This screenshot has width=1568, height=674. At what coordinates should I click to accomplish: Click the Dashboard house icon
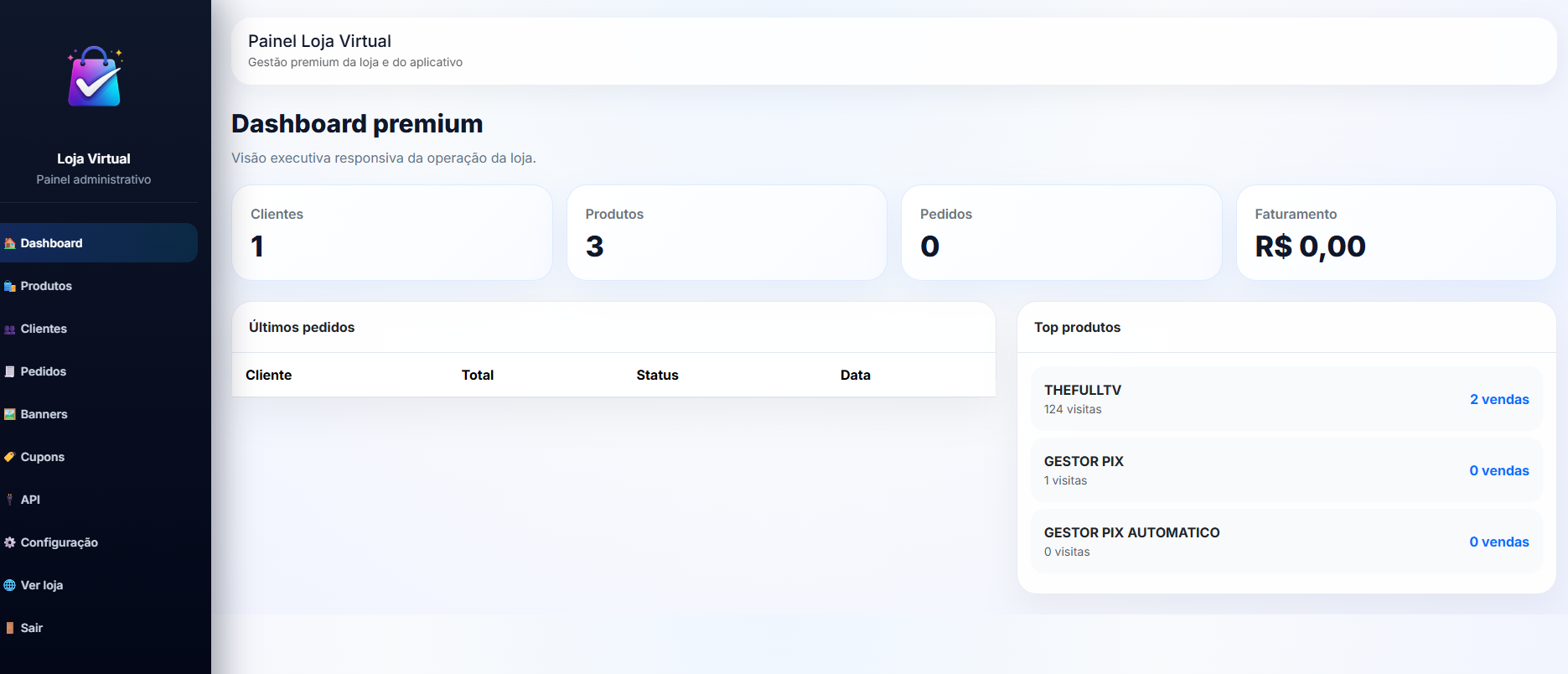click(10, 243)
